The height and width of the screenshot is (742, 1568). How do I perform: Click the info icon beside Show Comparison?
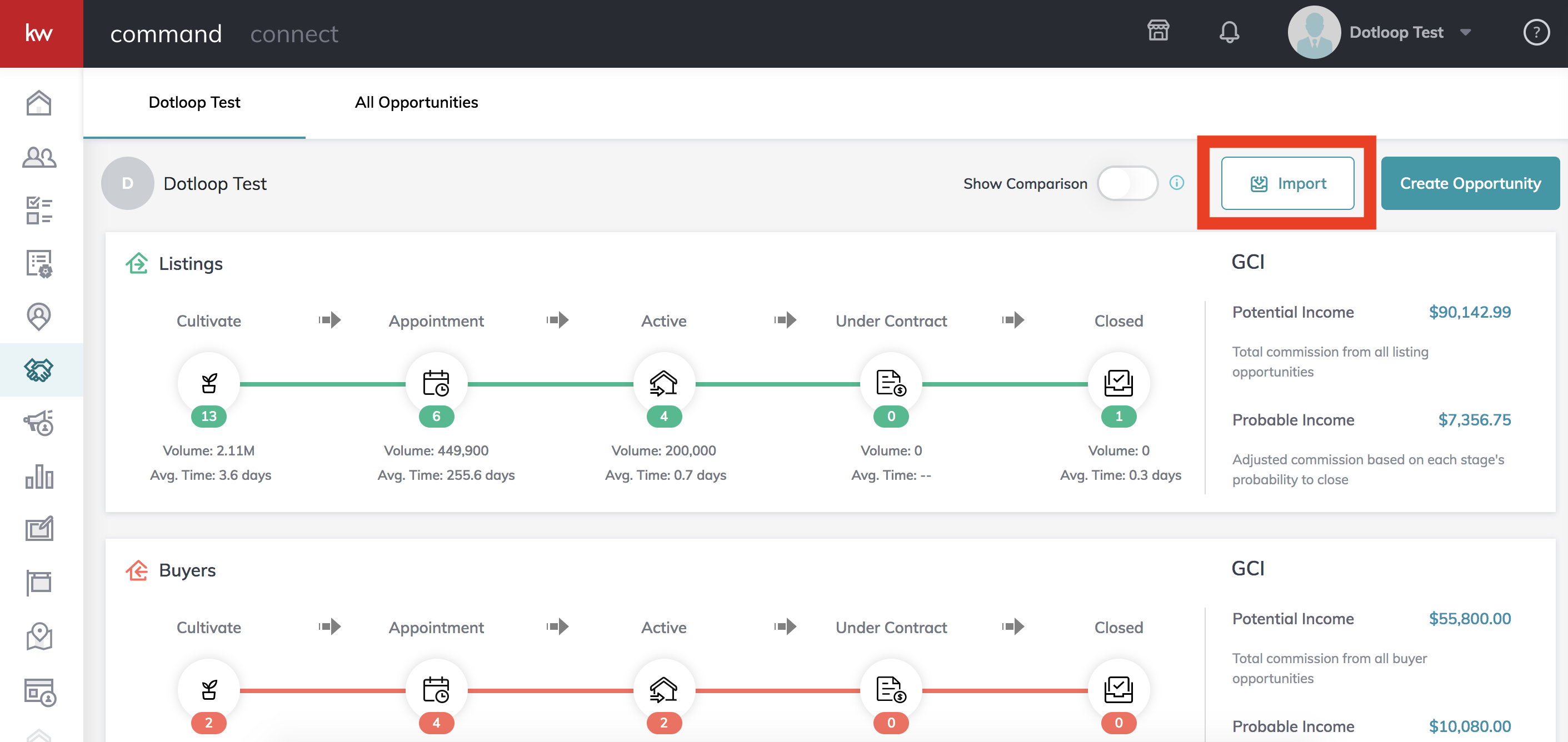coord(1177,183)
